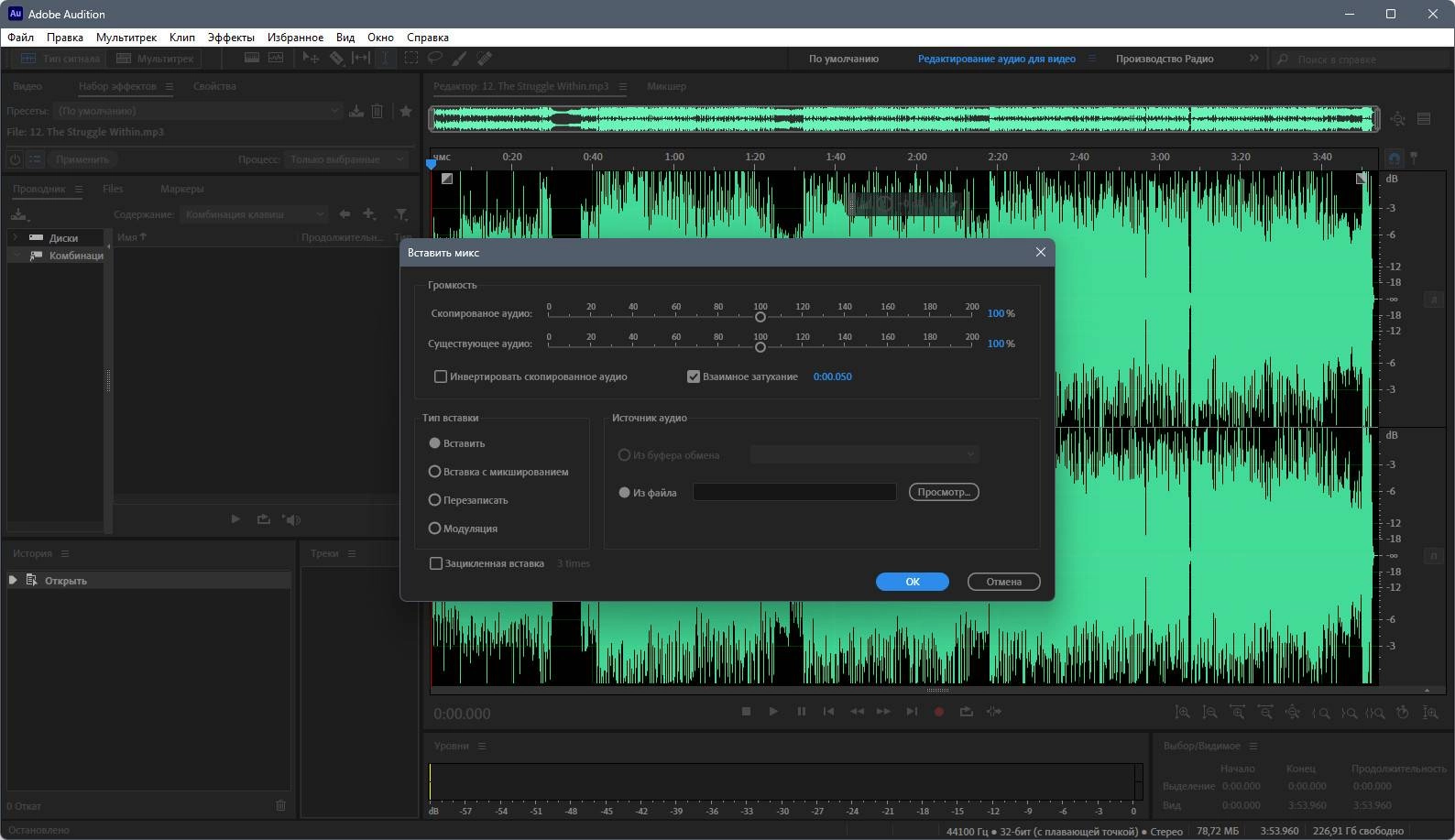
Task: Click OK in Вставить микс dialog
Action: (913, 582)
